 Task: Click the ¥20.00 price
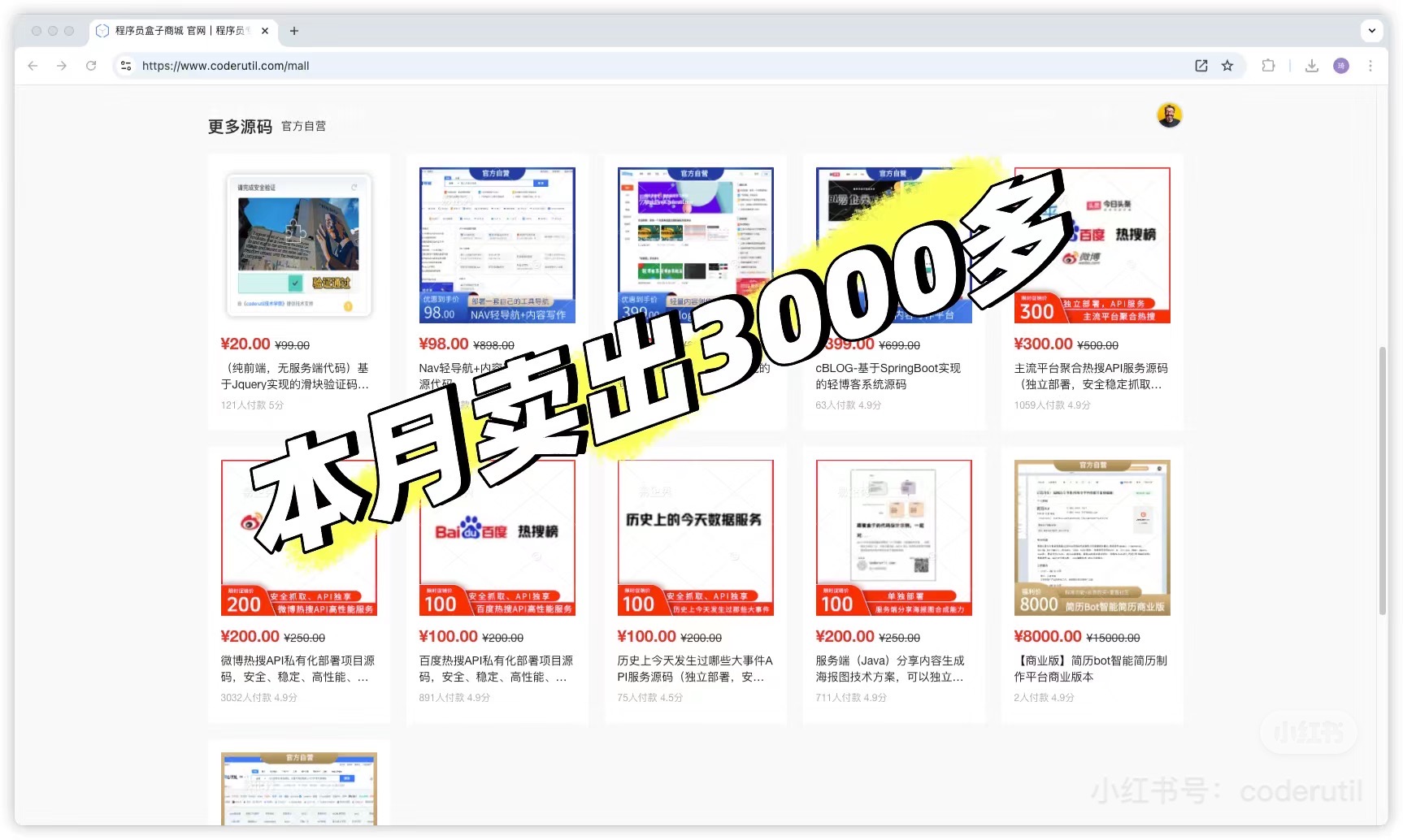[245, 344]
